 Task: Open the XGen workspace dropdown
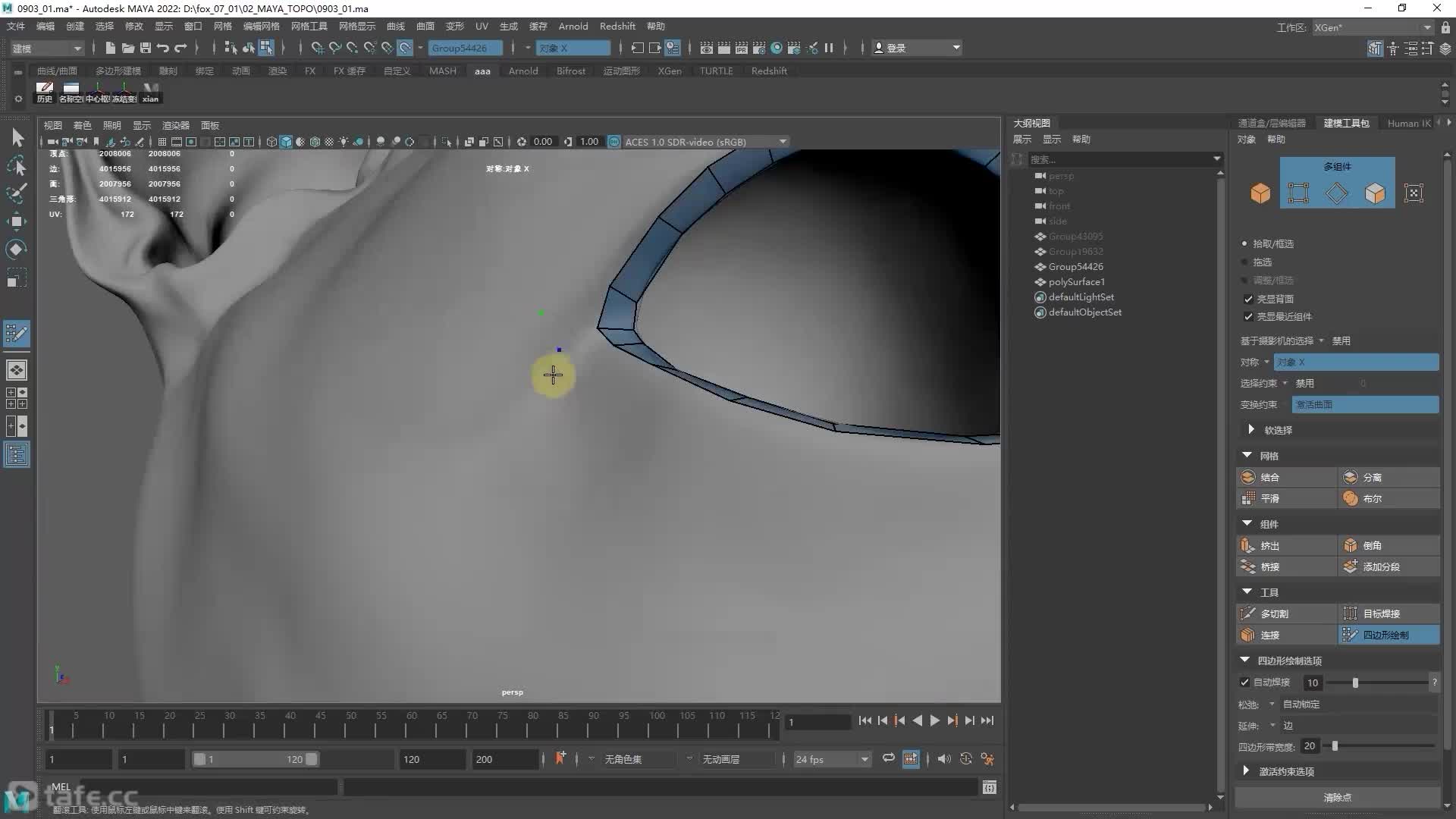point(1373,27)
